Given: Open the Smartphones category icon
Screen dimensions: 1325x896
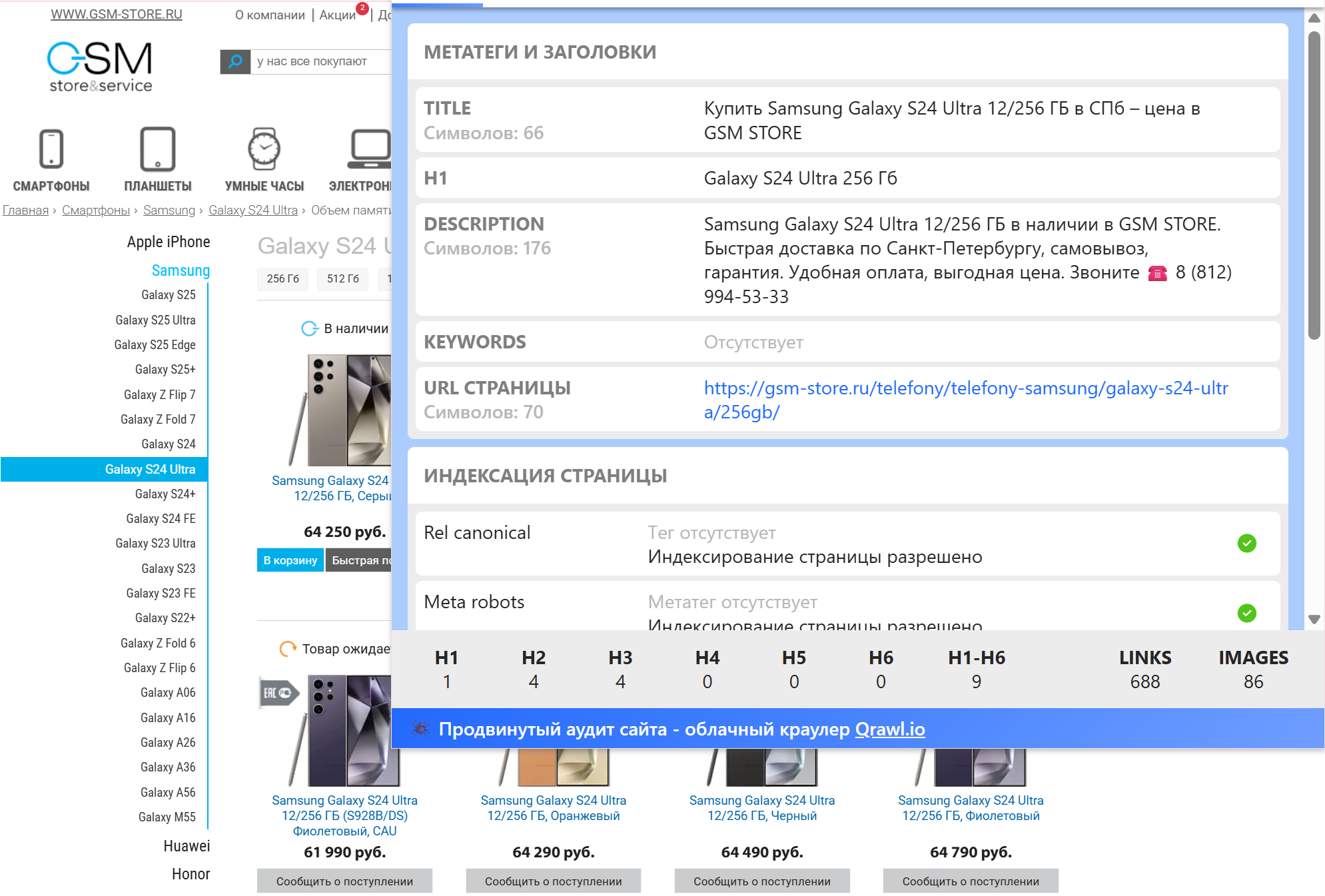Looking at the screenshot, I should 51,149.
